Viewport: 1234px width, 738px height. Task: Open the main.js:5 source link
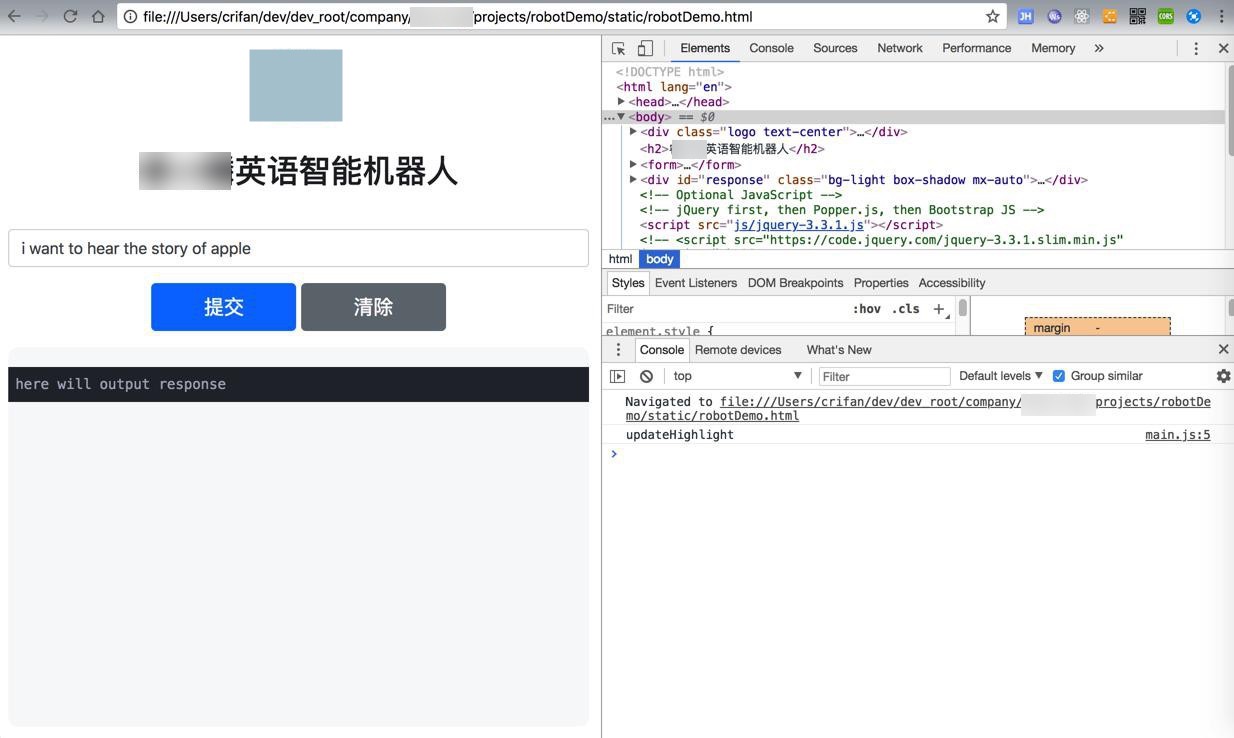tap(1178, 435)
